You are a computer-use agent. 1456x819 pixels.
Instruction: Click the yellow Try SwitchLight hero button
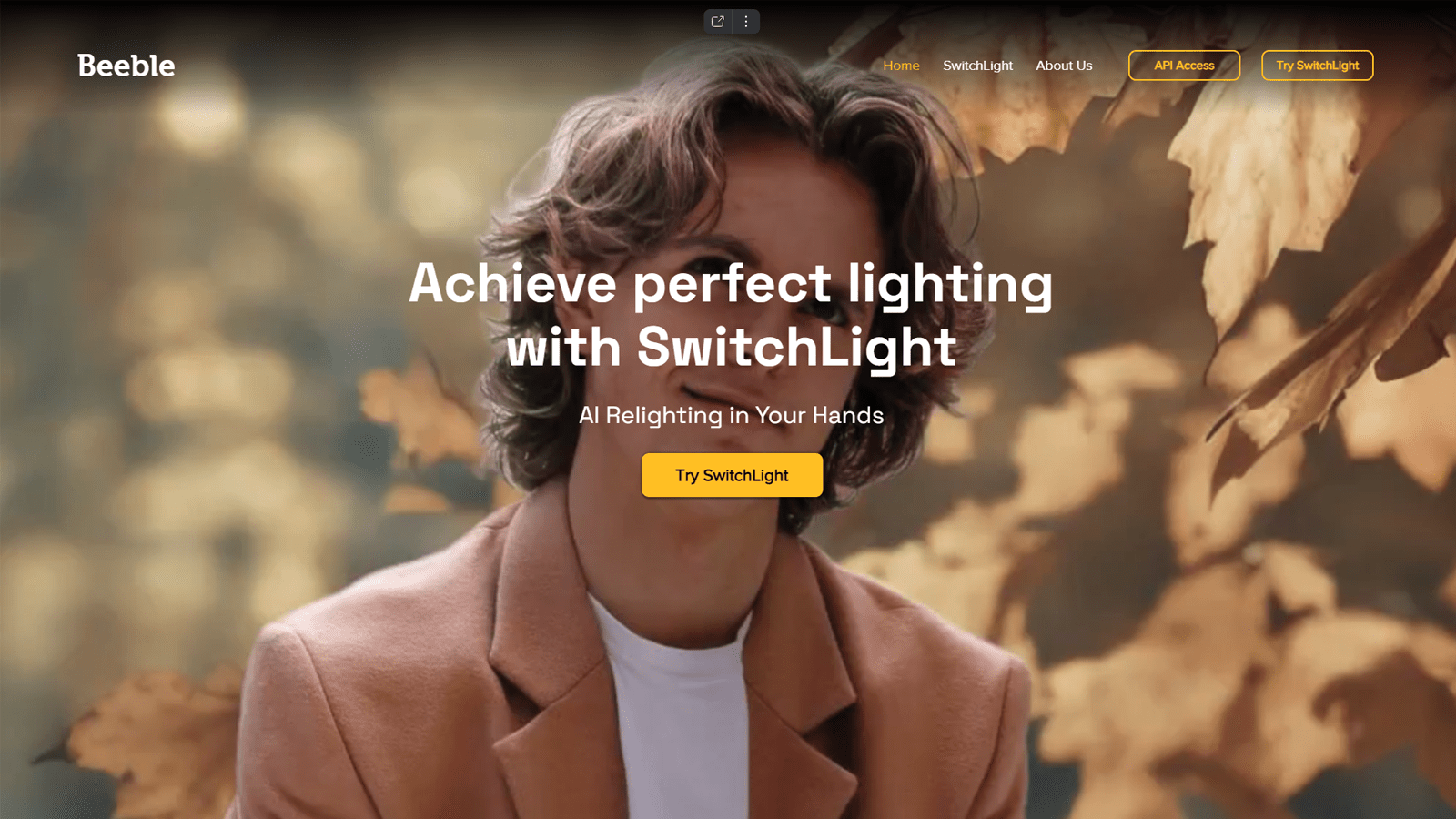[x=732, y=475]
